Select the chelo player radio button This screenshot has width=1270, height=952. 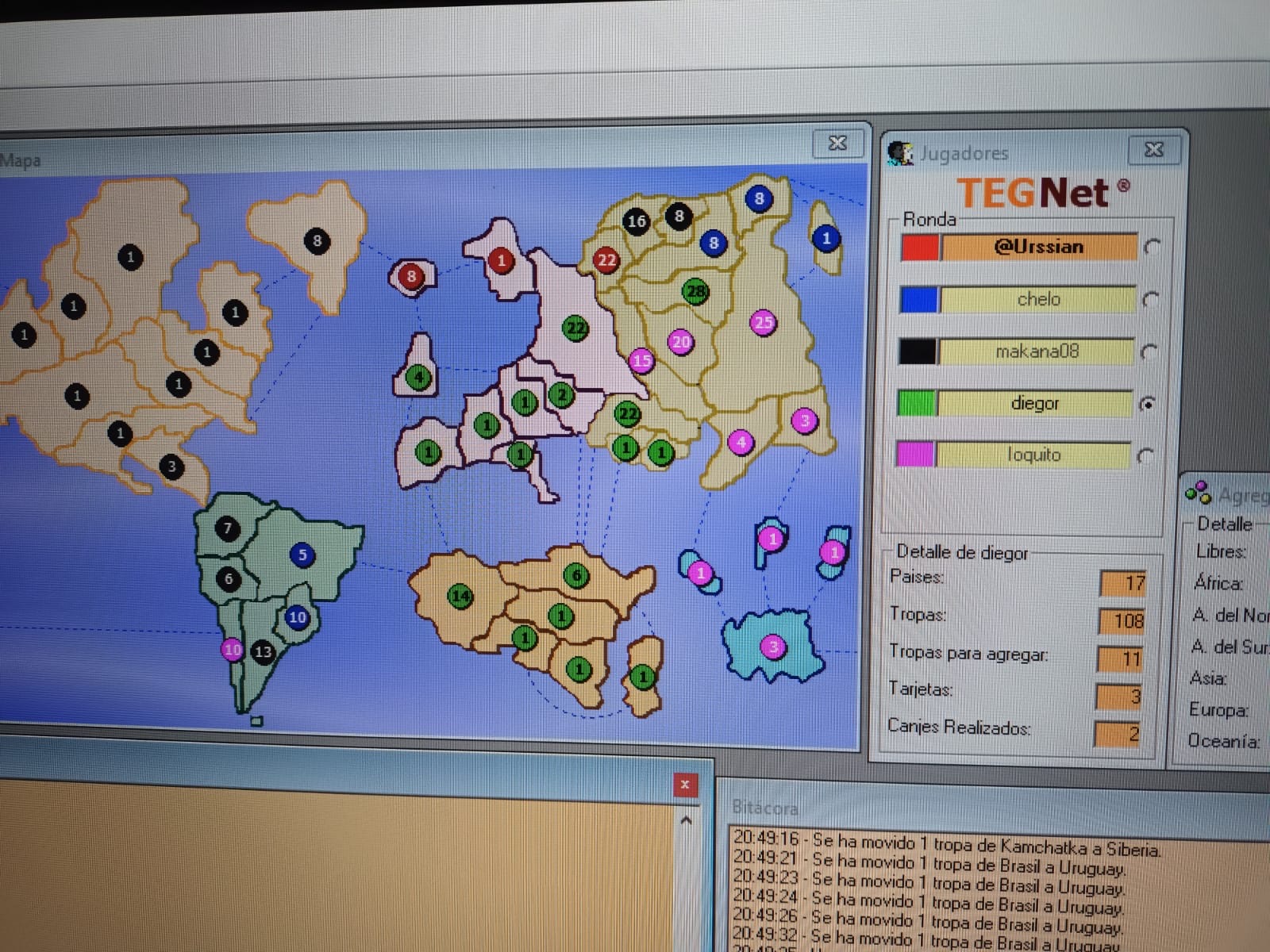(1149, 300)
